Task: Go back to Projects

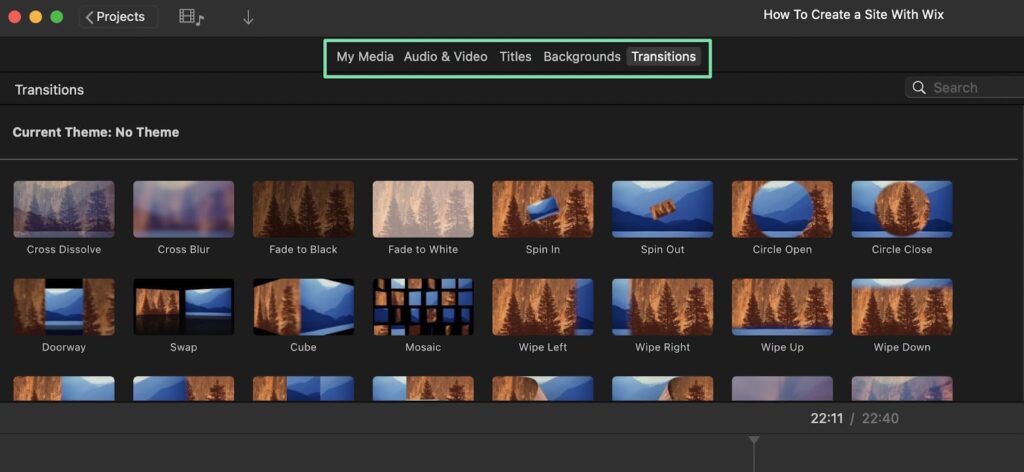Action: tap(116, 17)
